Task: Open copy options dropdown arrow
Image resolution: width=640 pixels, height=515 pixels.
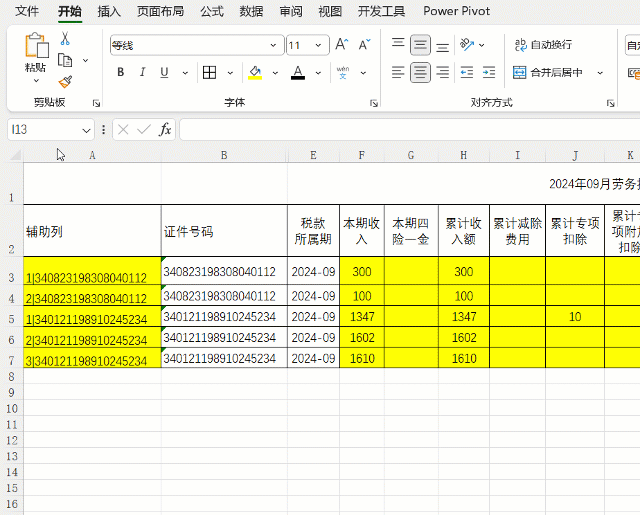Action: 85,60
